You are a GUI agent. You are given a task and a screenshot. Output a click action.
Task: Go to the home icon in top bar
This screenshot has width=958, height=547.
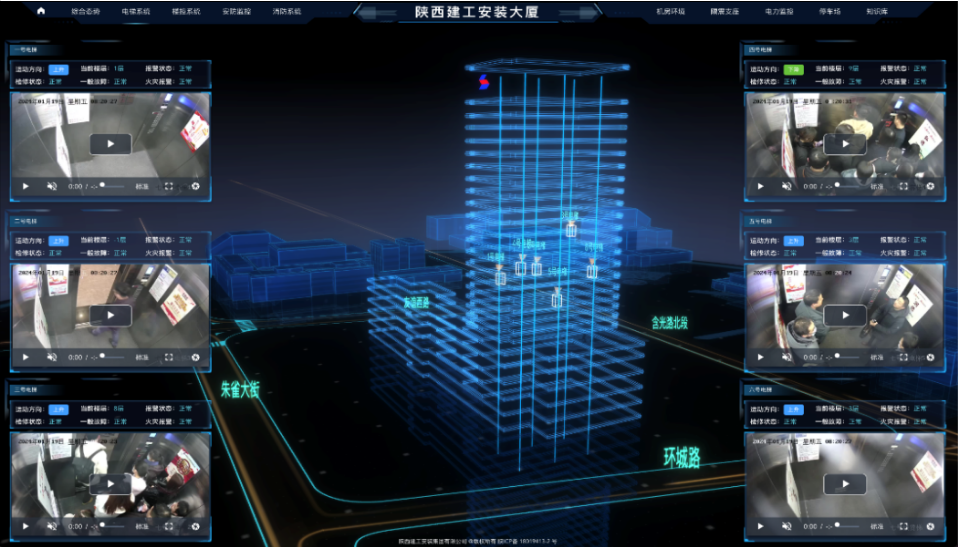click(x=41, y=11)
